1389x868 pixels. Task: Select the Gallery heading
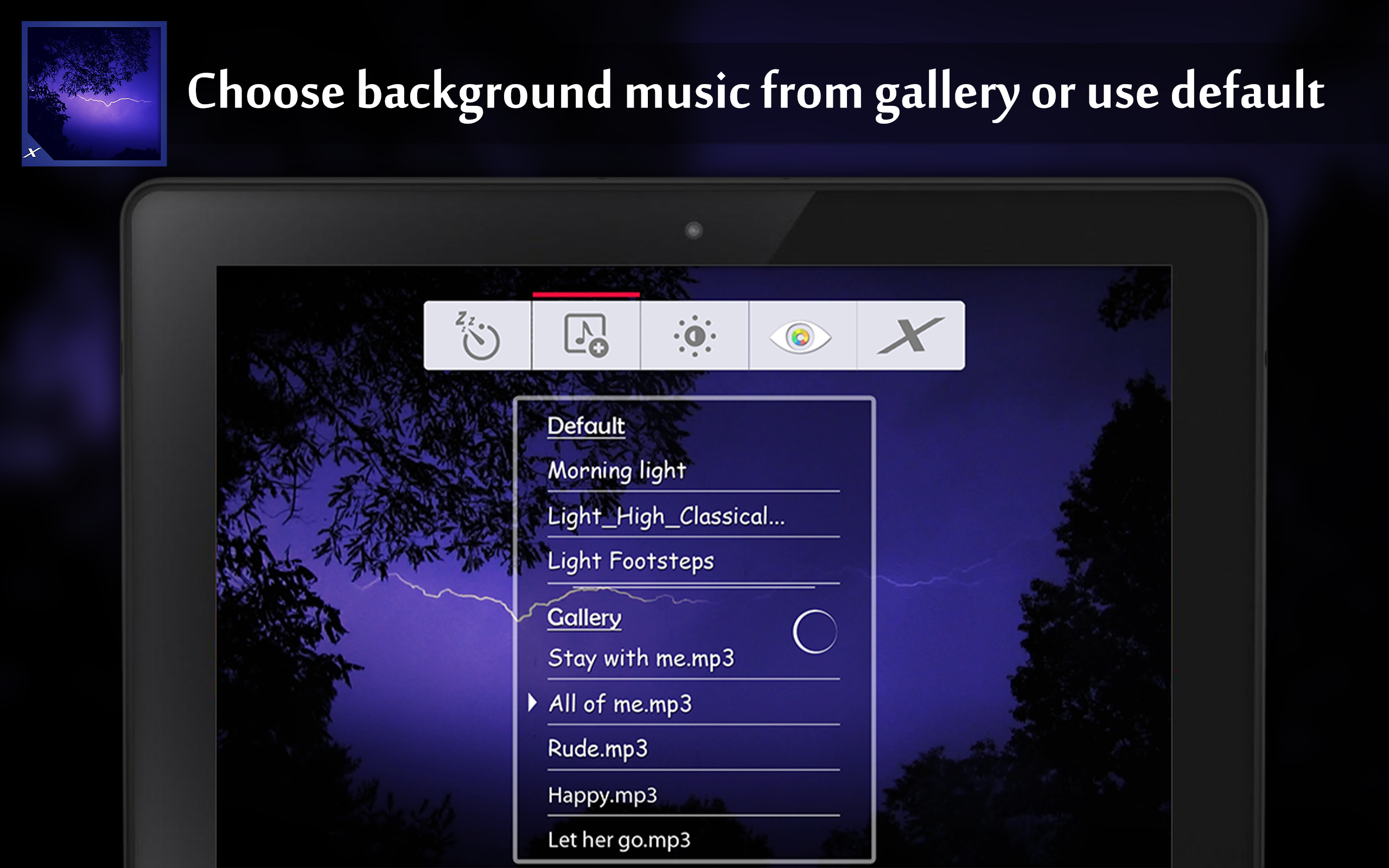[x=584, y=618]
